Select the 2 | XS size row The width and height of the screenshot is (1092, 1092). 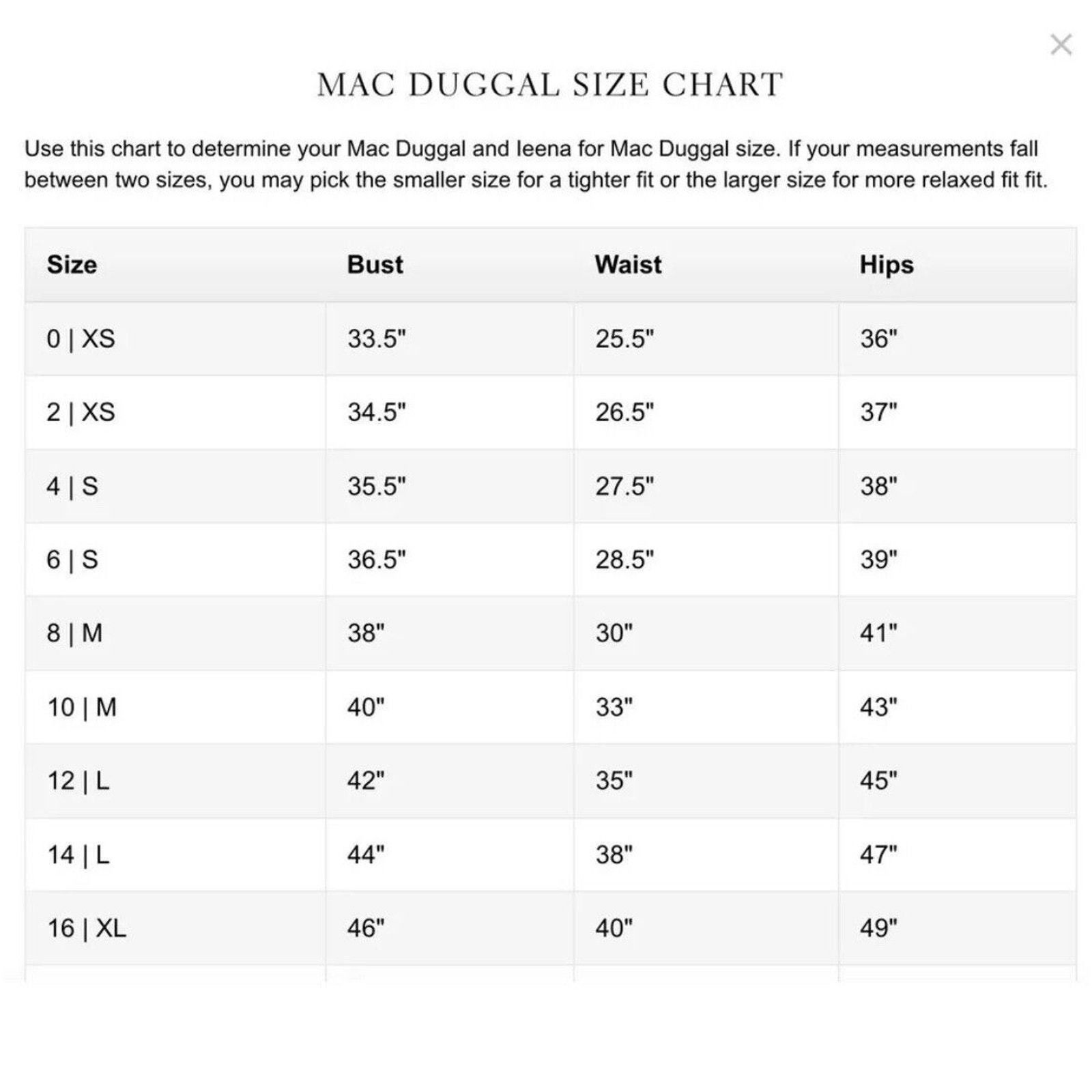(551, 412)
